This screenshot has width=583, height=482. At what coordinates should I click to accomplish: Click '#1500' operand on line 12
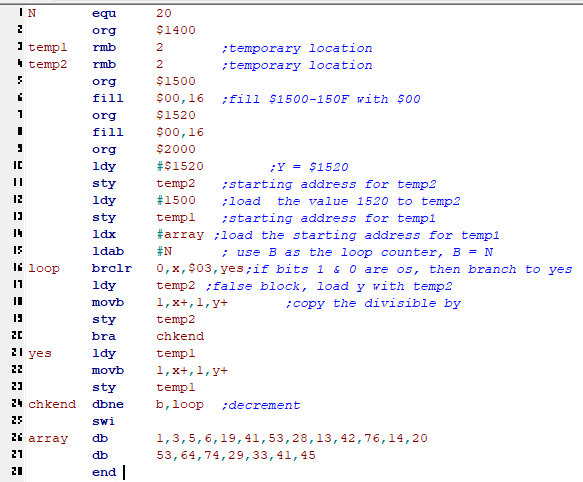[x=176, y=200]
